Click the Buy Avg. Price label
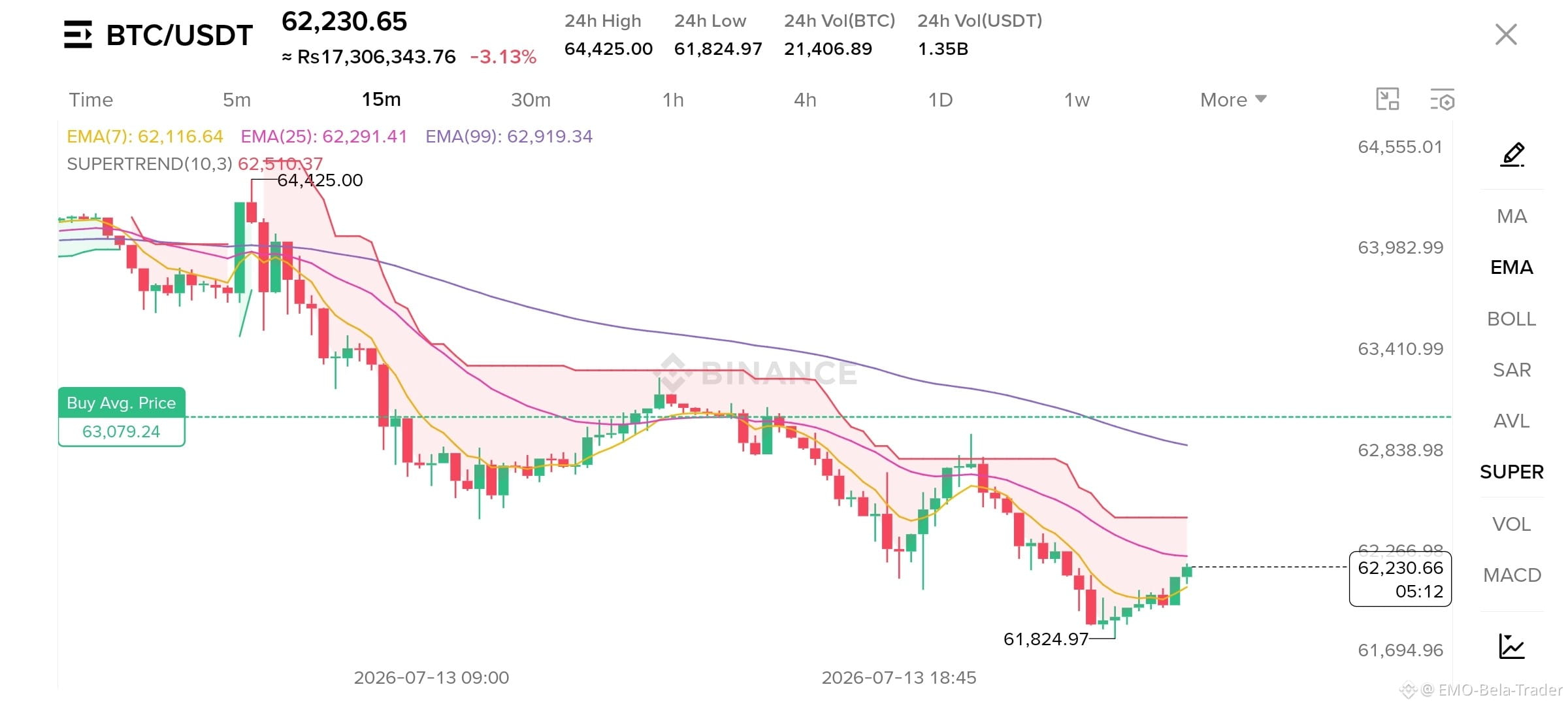Screen dimensions: 1568x706 click(122, 403)
